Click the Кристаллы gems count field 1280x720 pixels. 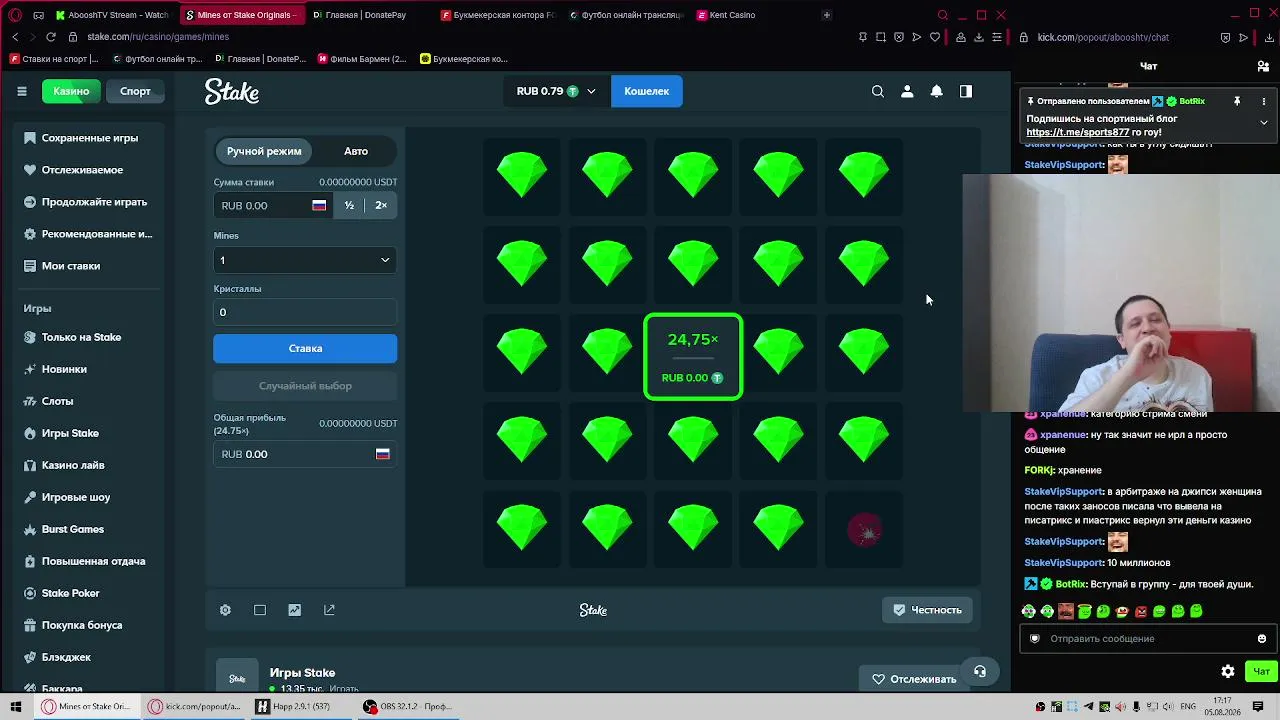(305, 312)
